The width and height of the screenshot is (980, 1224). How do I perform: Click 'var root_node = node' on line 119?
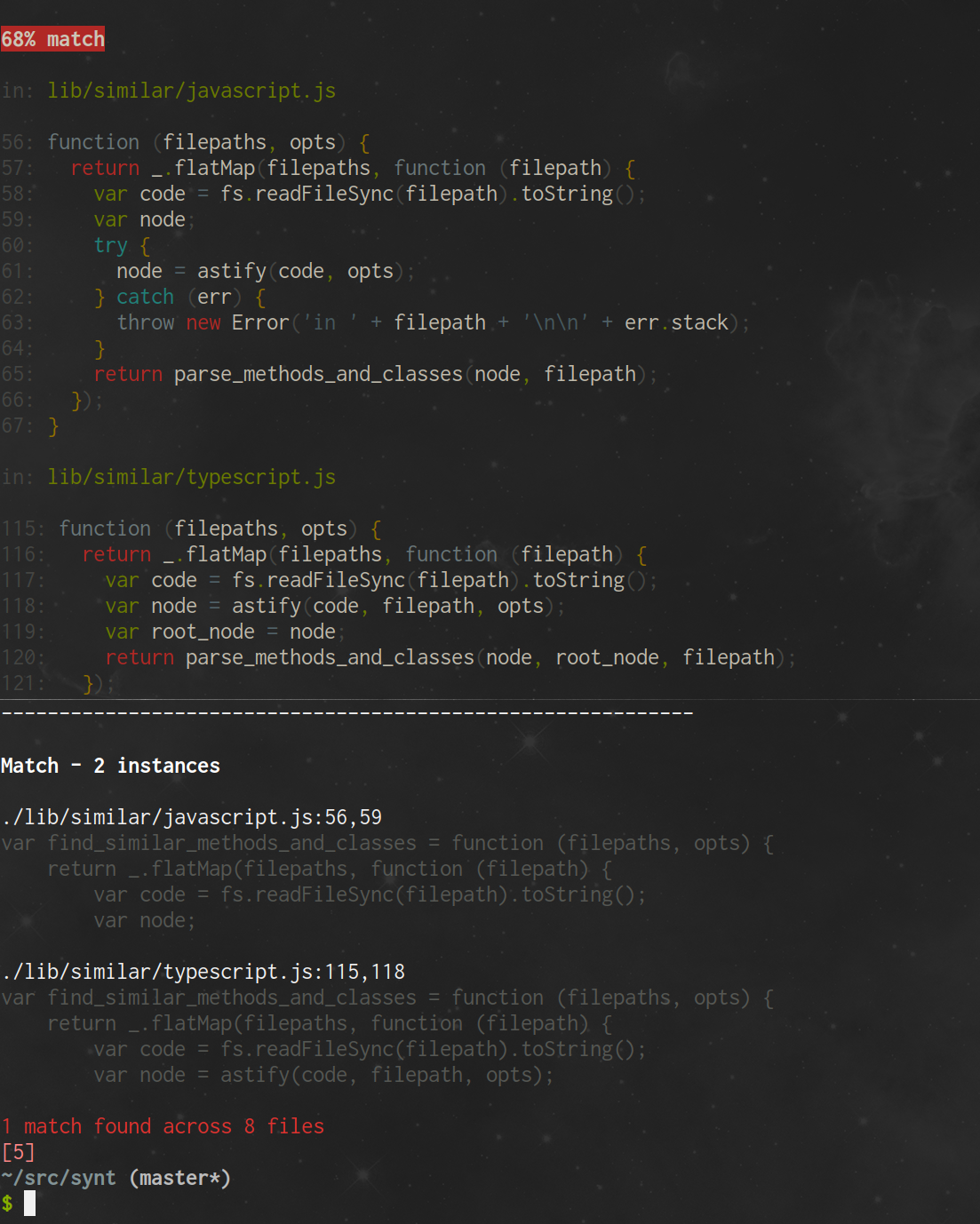(x=220, y=632)
